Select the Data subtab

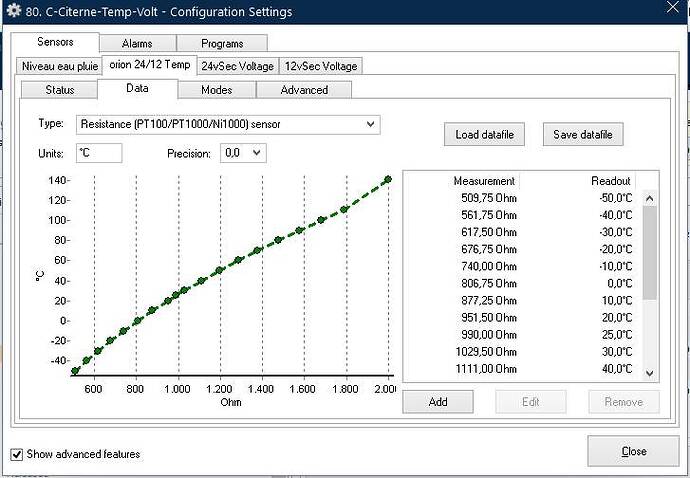(137, 88)
